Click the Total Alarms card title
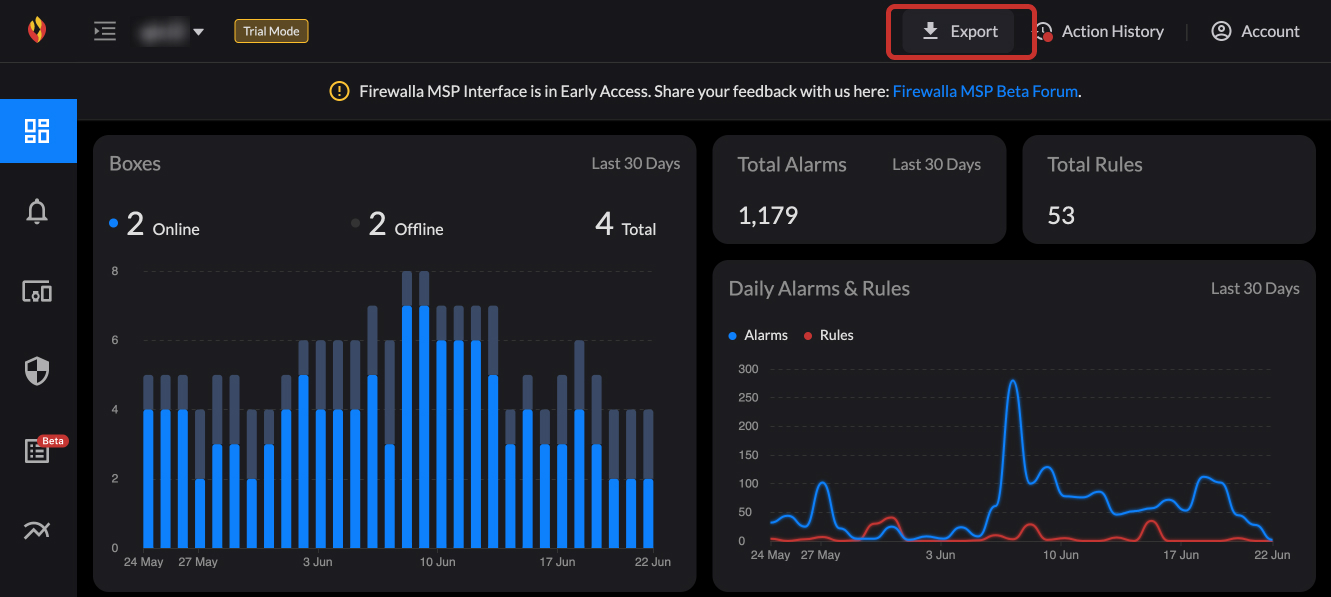The height and width of the screenshot is (597, 1331). coord(792,165)
